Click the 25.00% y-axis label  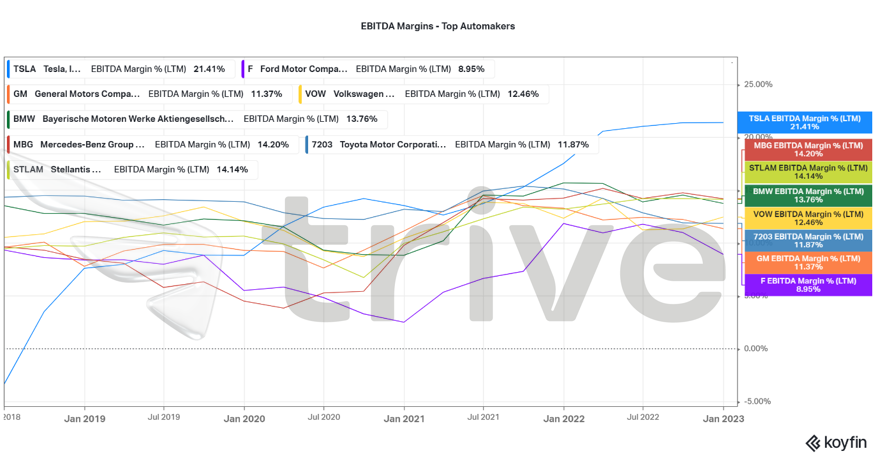[x=758, y=84]
